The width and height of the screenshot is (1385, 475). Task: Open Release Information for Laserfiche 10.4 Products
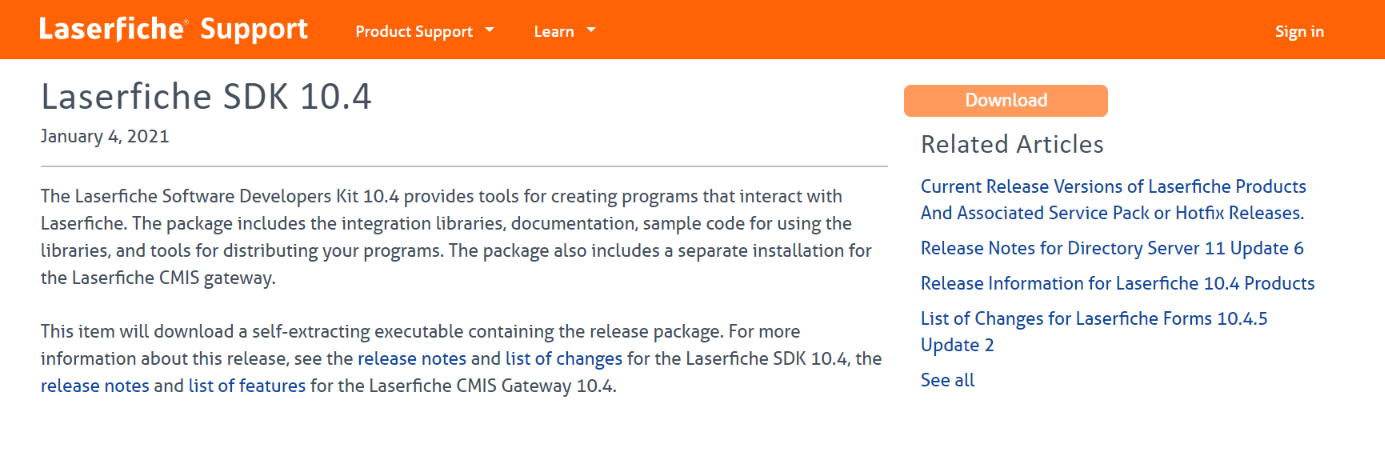[x=1117, y=283]
